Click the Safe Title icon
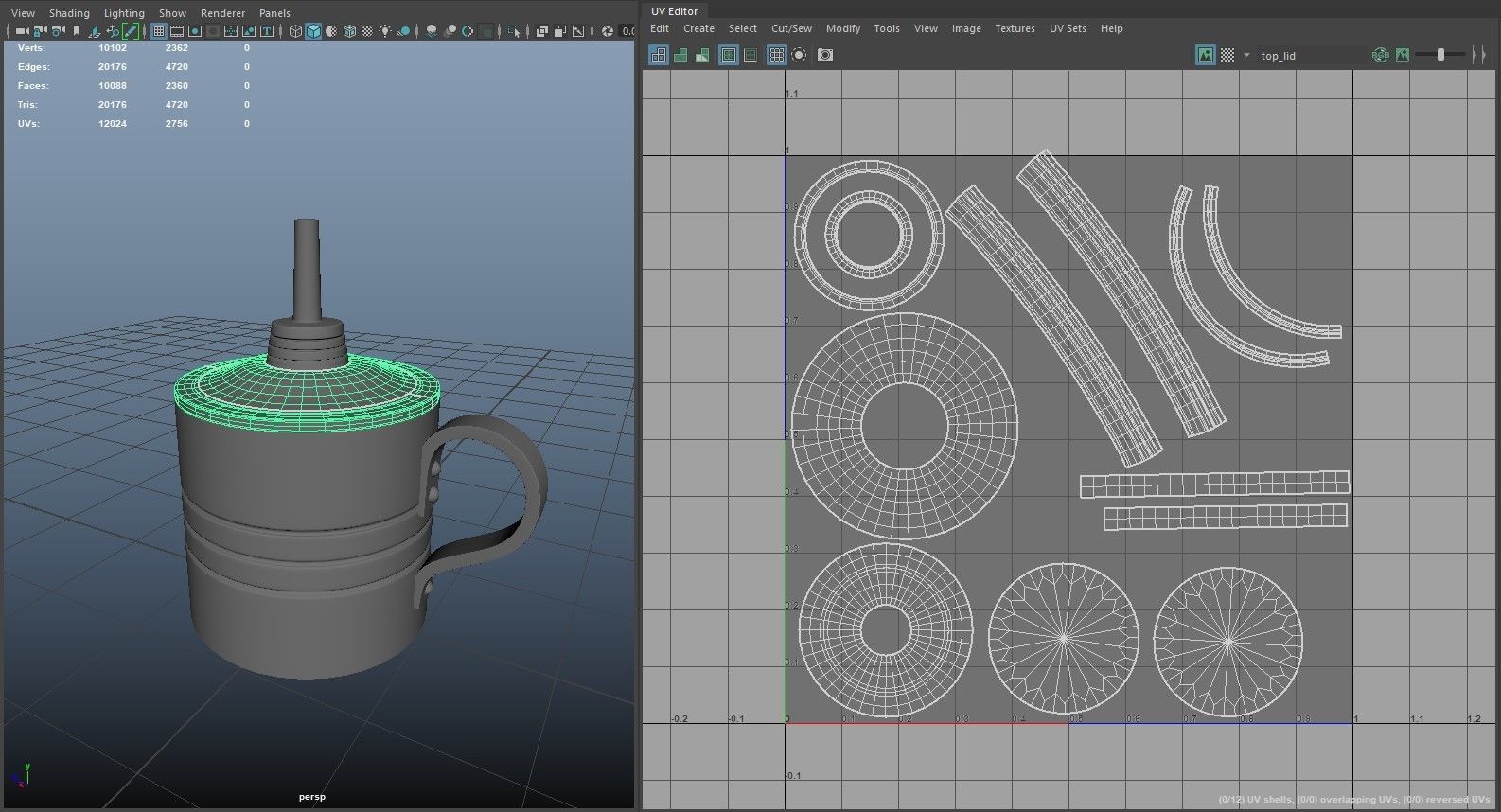This screenshot has width=1501, height=812. point(267,31)
